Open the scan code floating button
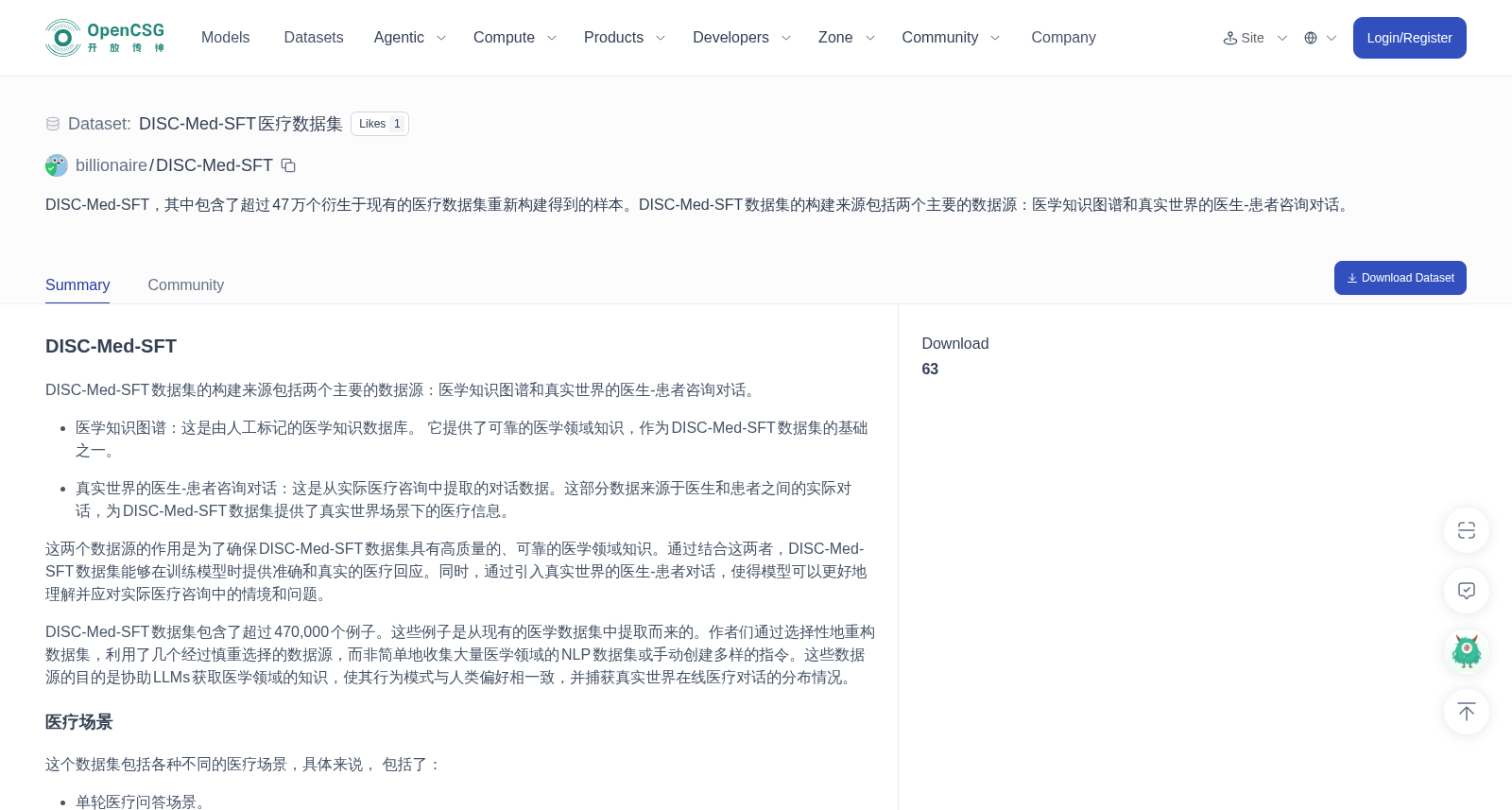1512x810 pixels. click(1467, 530)
